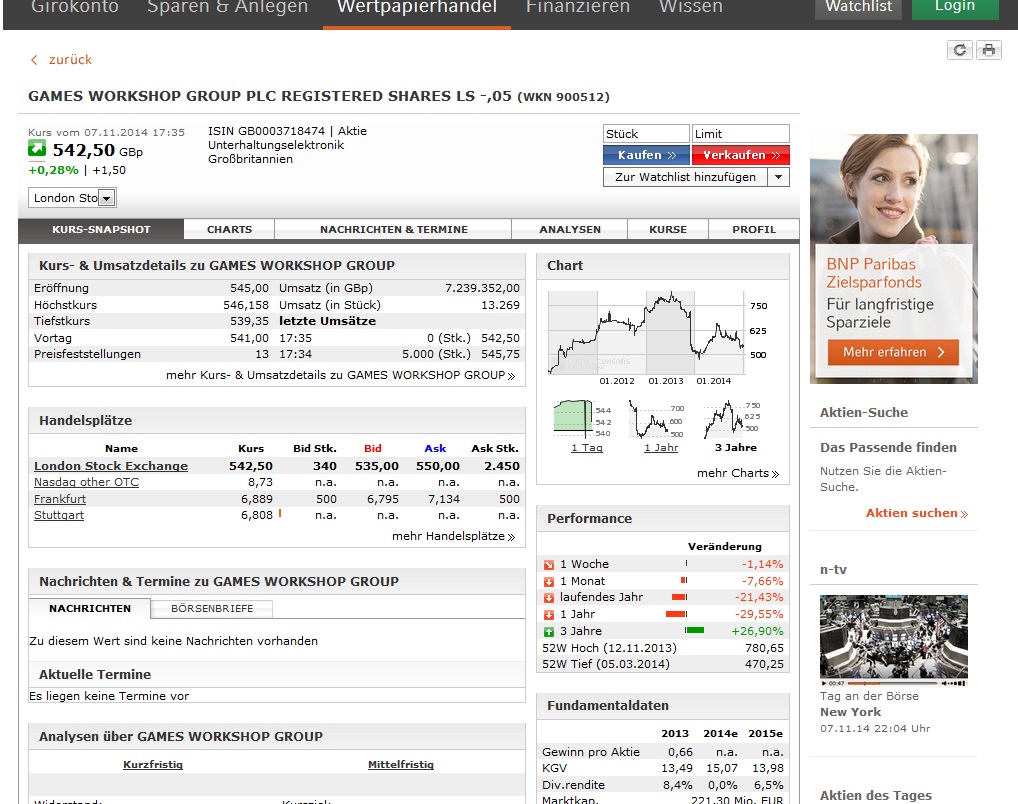The width and height of the screenshot is (1018, 804).
Task: Switch to the Kurse tab
Action: coord(668,229)
